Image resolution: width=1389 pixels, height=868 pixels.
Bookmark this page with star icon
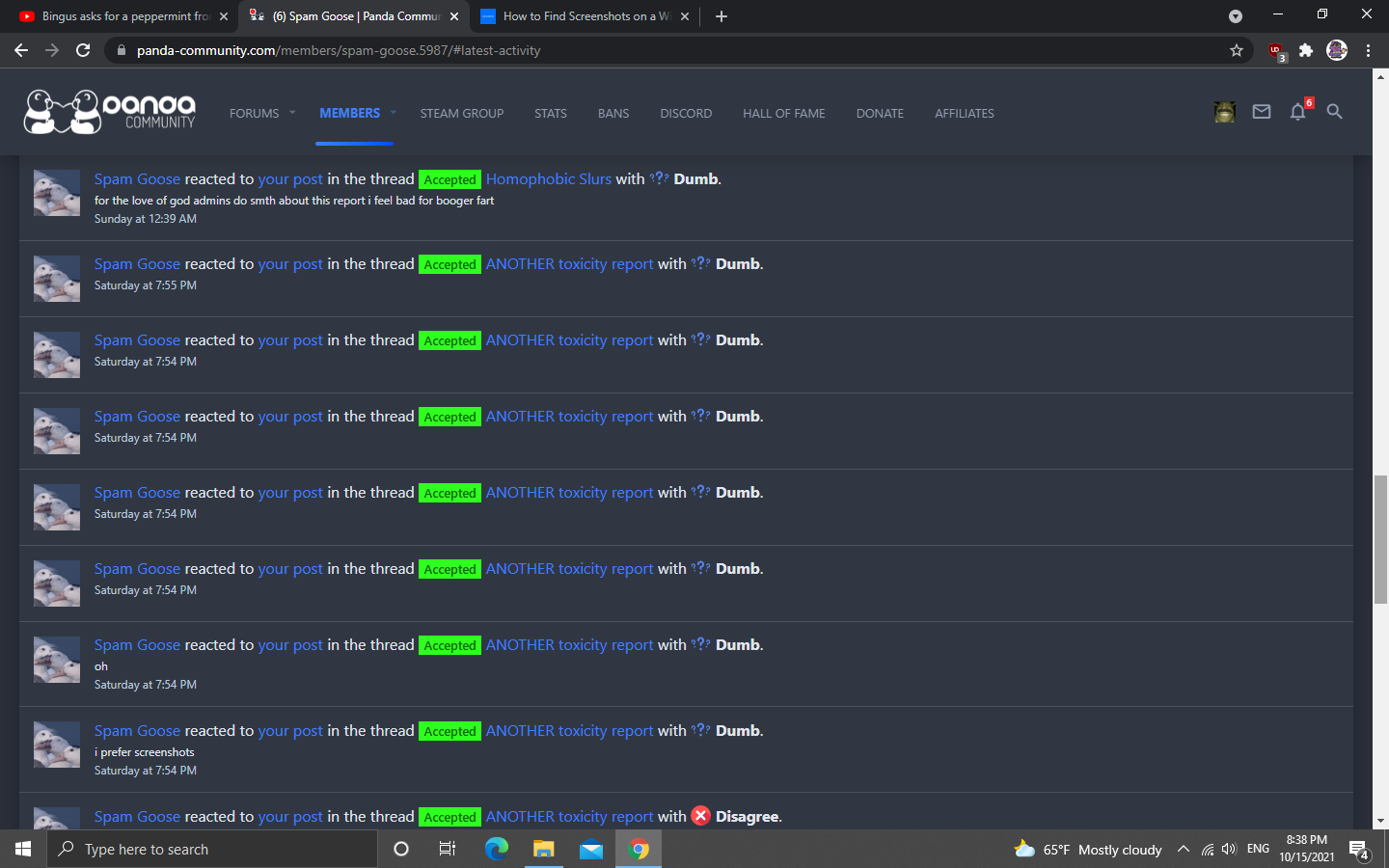pyautogui.click(x=1236, y=50)
